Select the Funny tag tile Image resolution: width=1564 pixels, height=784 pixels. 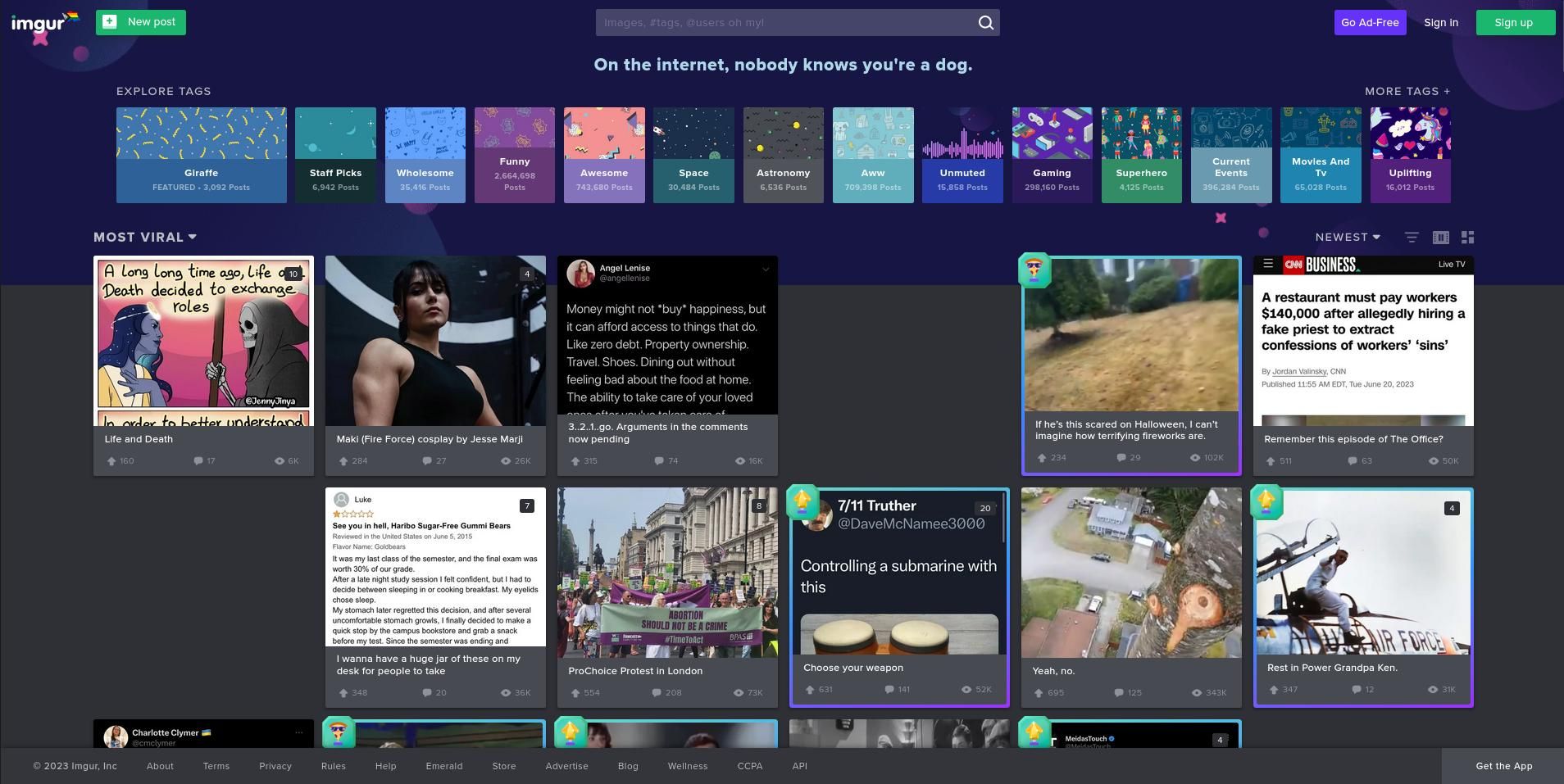tap(514, 155)
